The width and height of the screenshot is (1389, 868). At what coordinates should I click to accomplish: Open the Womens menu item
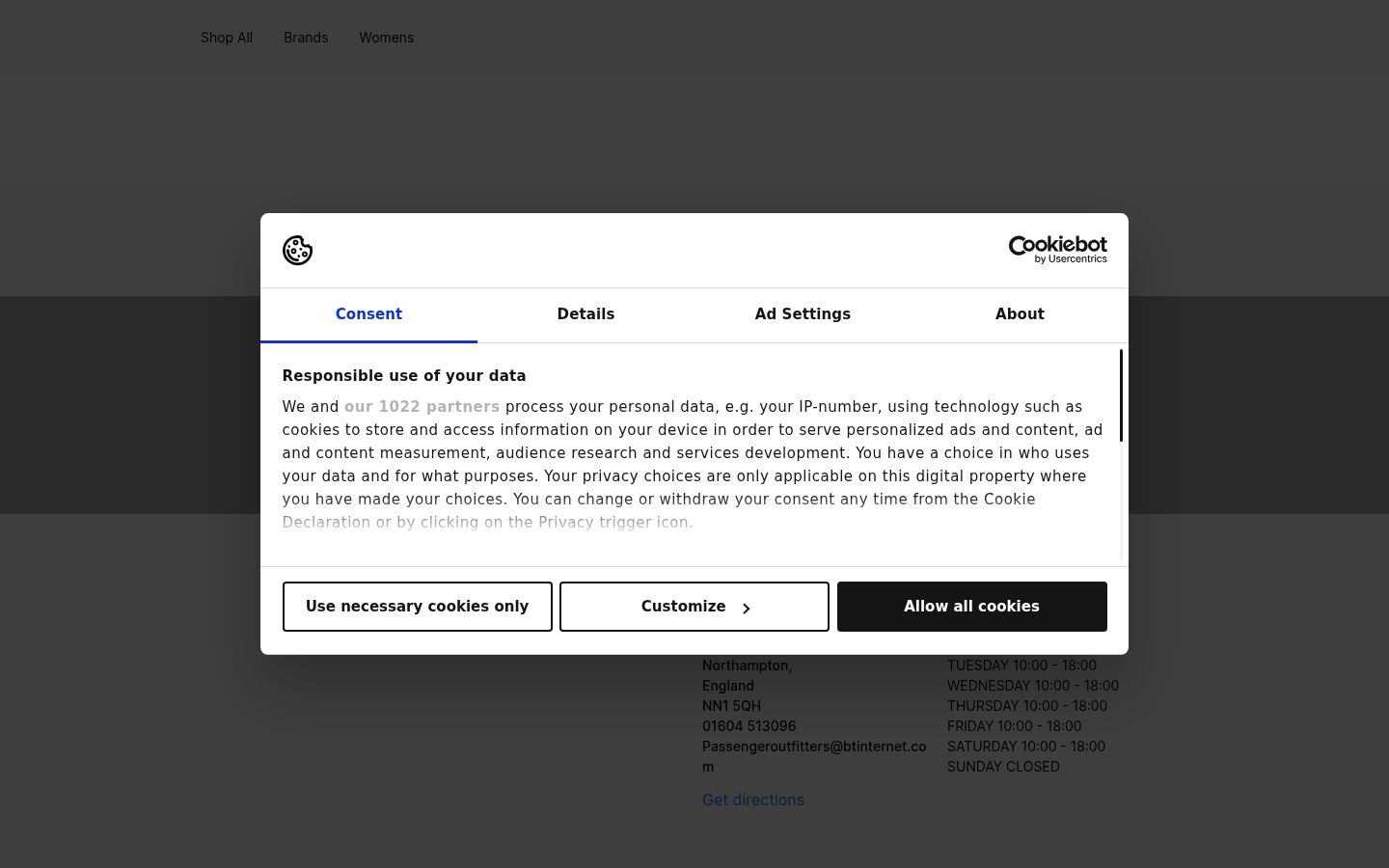point(387,38)
